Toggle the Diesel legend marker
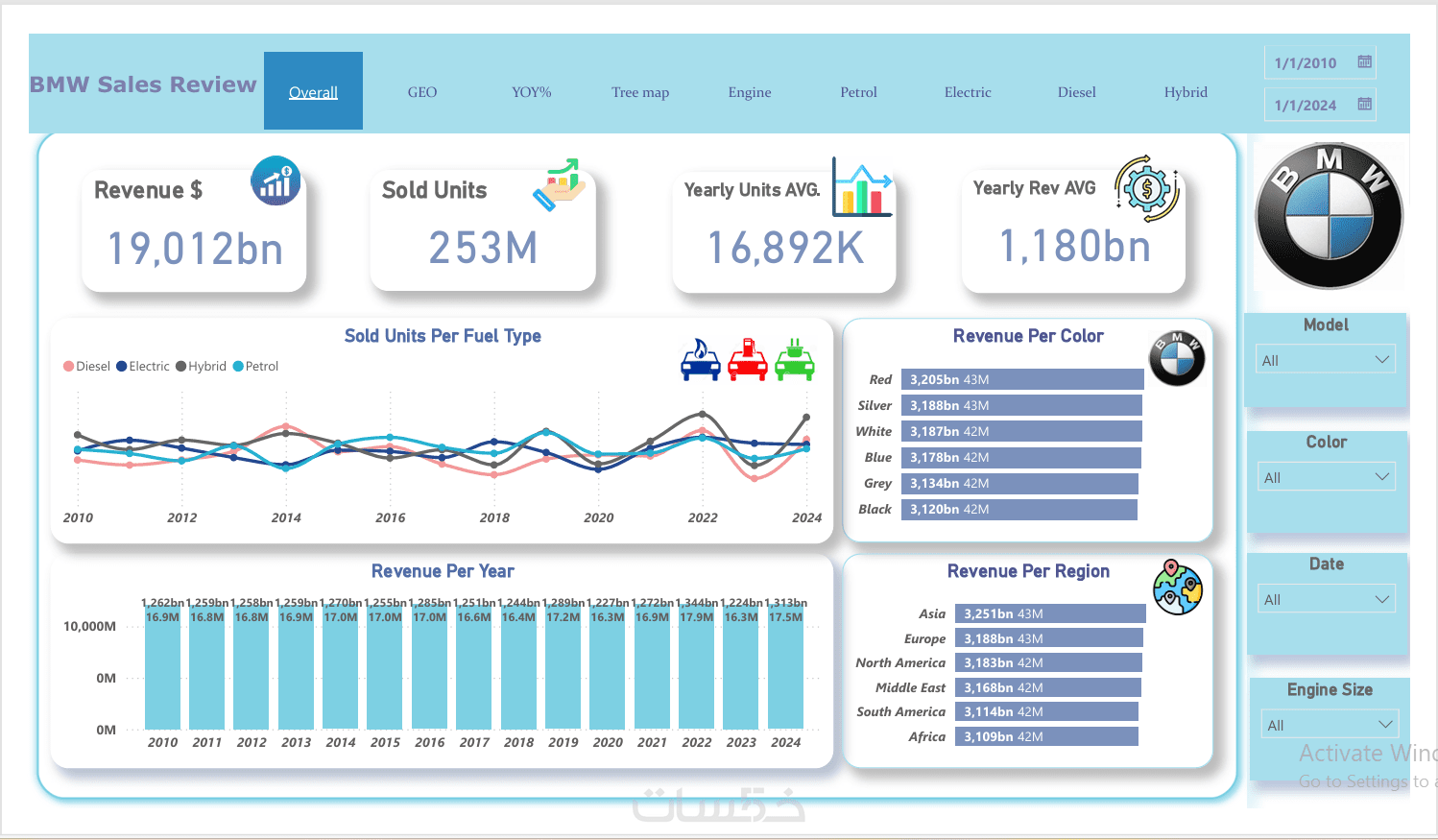The width and height of the screenshot is (1438, 840). point(68,367)
